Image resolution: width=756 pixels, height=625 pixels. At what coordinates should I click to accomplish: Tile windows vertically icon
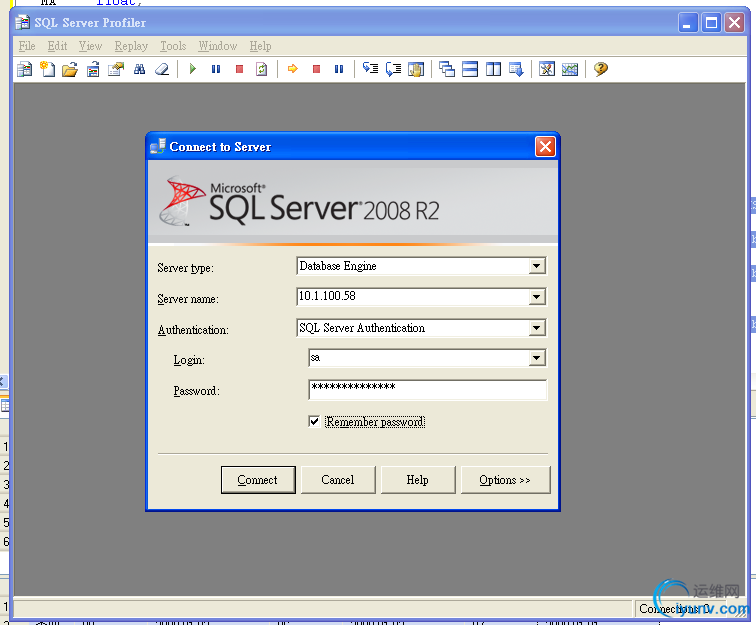point(493,69)
